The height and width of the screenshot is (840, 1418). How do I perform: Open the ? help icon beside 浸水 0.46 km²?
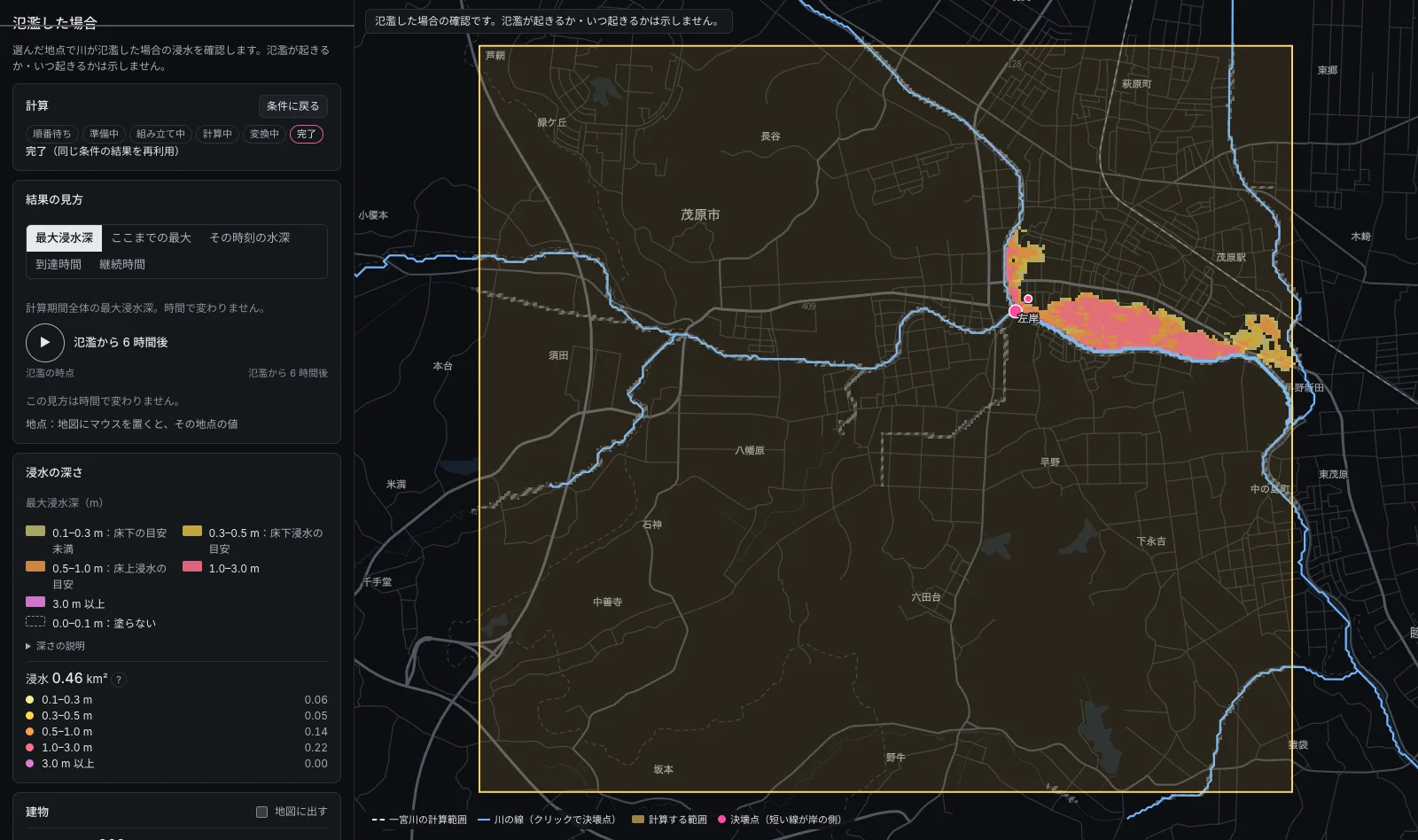coord(119,680)
